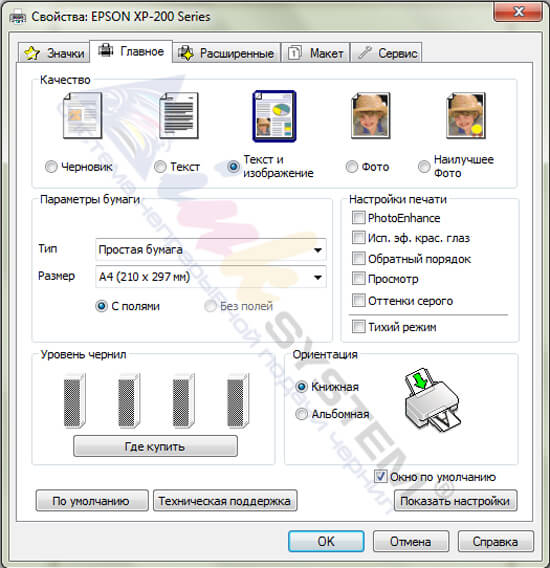Click the first ink level cartridge bar
Viewport: 550px width, 568px height.
pyautogui.click(x=74, y=401)
